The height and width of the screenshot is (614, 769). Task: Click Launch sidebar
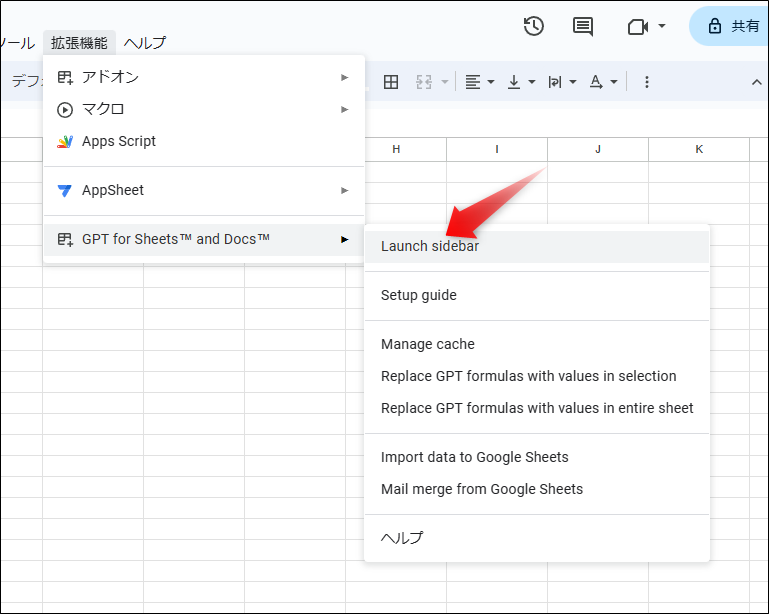pos(537,246)
